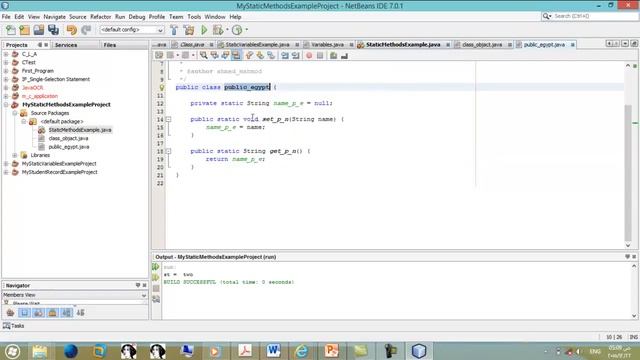Image resolution: width=640 pixels, height=360 pixels.
Task: Open the Source menu
Action: 78,17
